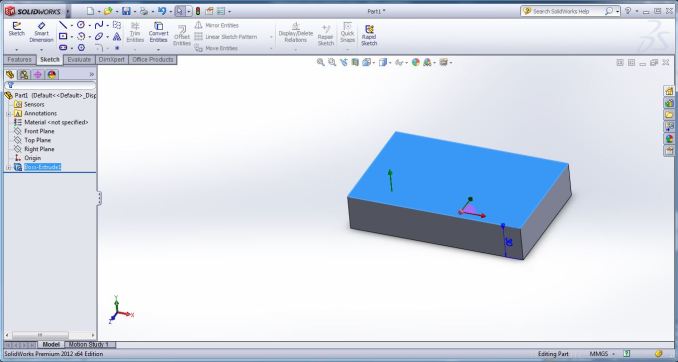Open the Line tool dropdown arrow
Image resolution: width=678 pixels, height=362 pixels.
[72, 26]
